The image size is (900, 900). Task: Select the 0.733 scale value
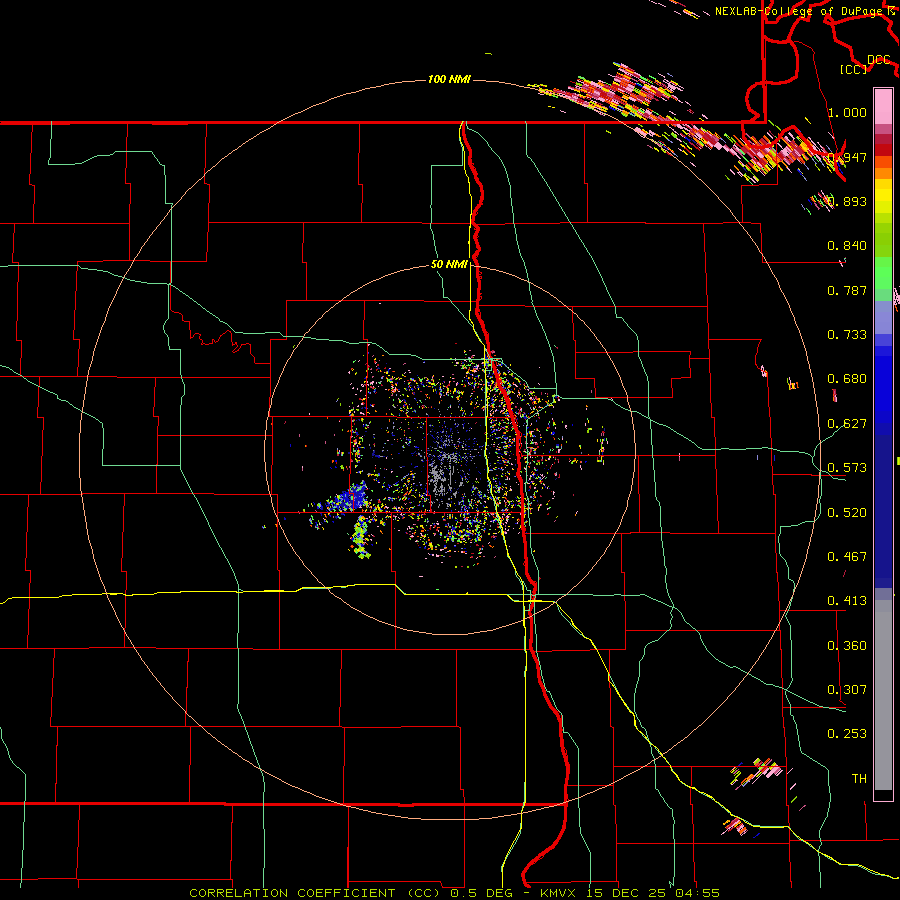pyautogui.click(x=847, y=335)
